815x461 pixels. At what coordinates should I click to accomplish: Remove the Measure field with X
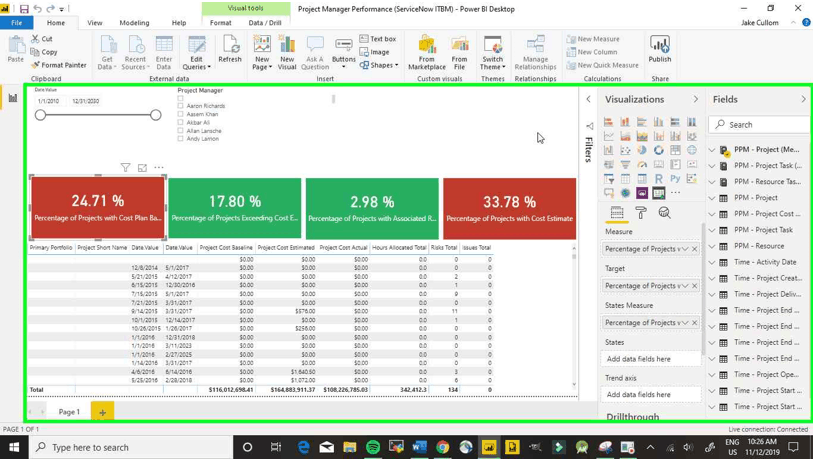[694, 249]
